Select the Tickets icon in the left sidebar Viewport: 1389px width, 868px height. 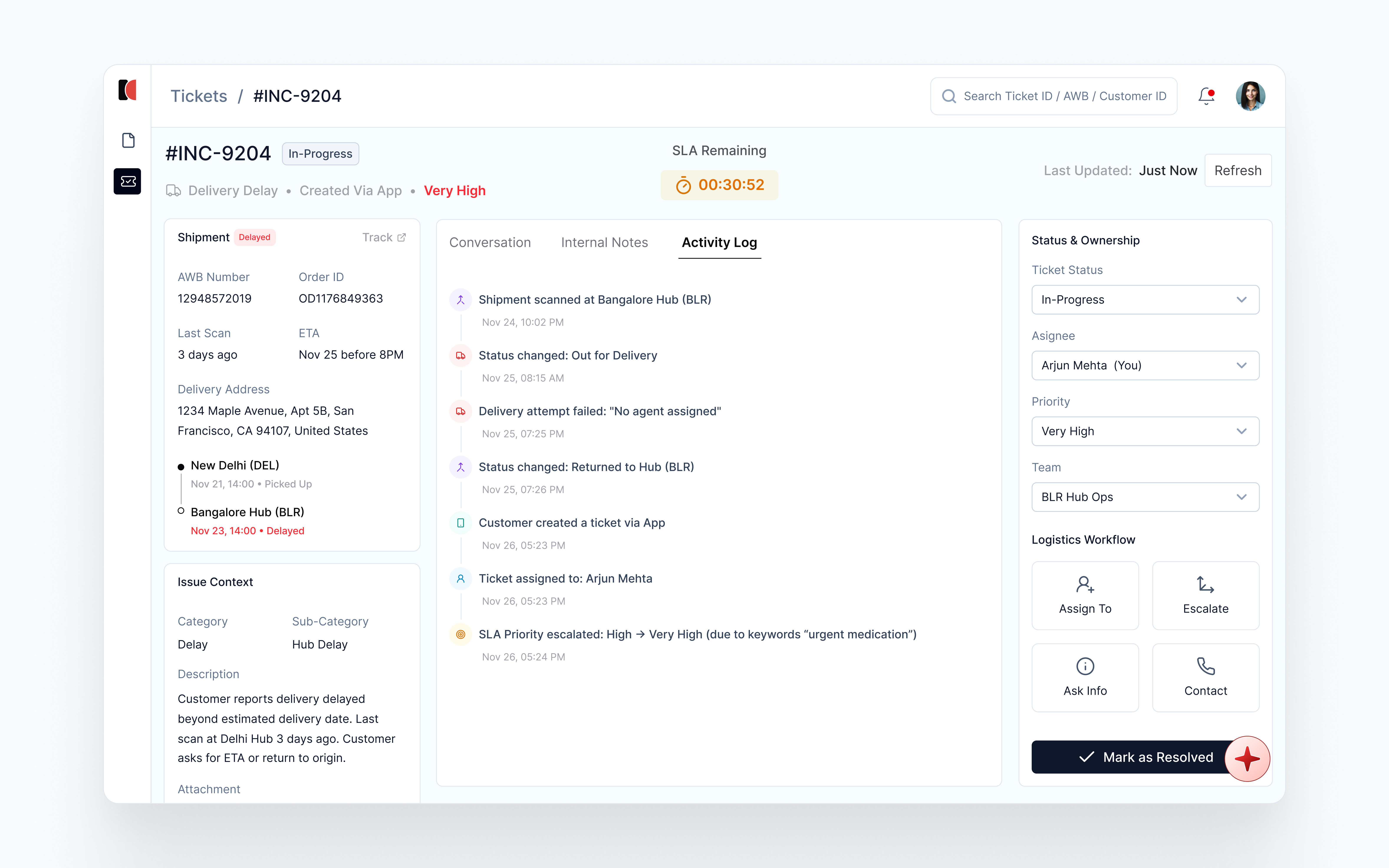pyautogui.click(x=127, y=181)
